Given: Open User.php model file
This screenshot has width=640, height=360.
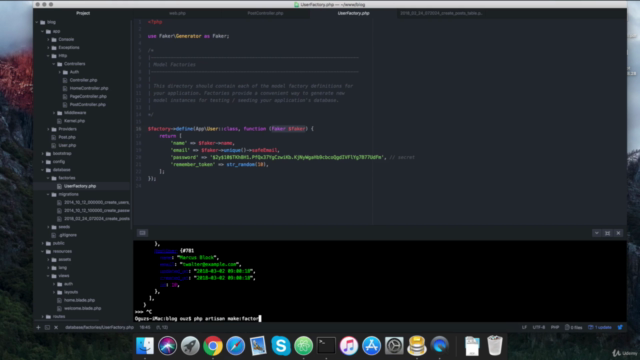Looking at the screenshot, I should (x=67, y=145).
